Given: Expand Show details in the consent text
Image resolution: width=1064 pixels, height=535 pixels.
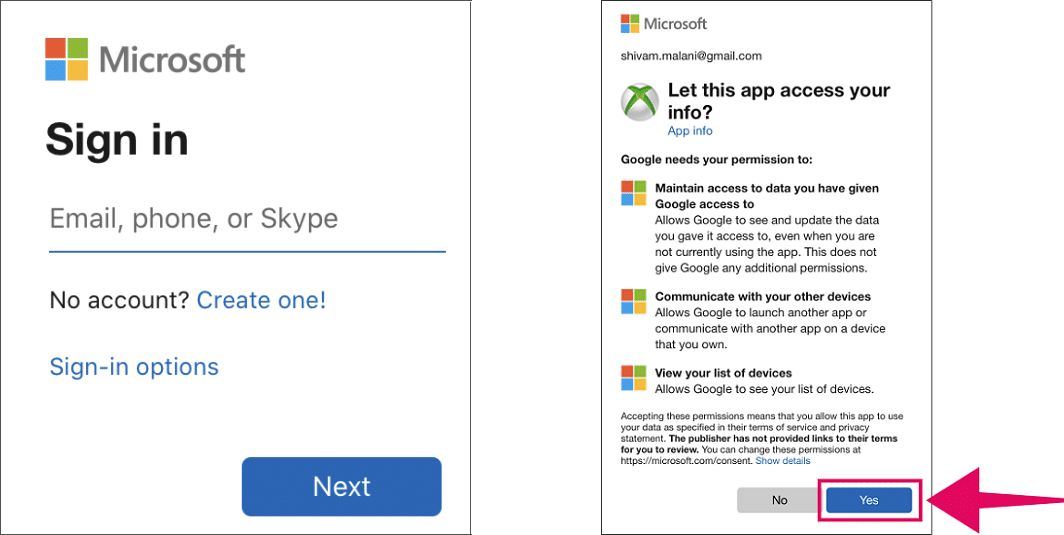Looking at the screenshot, I should pos(783,460).
